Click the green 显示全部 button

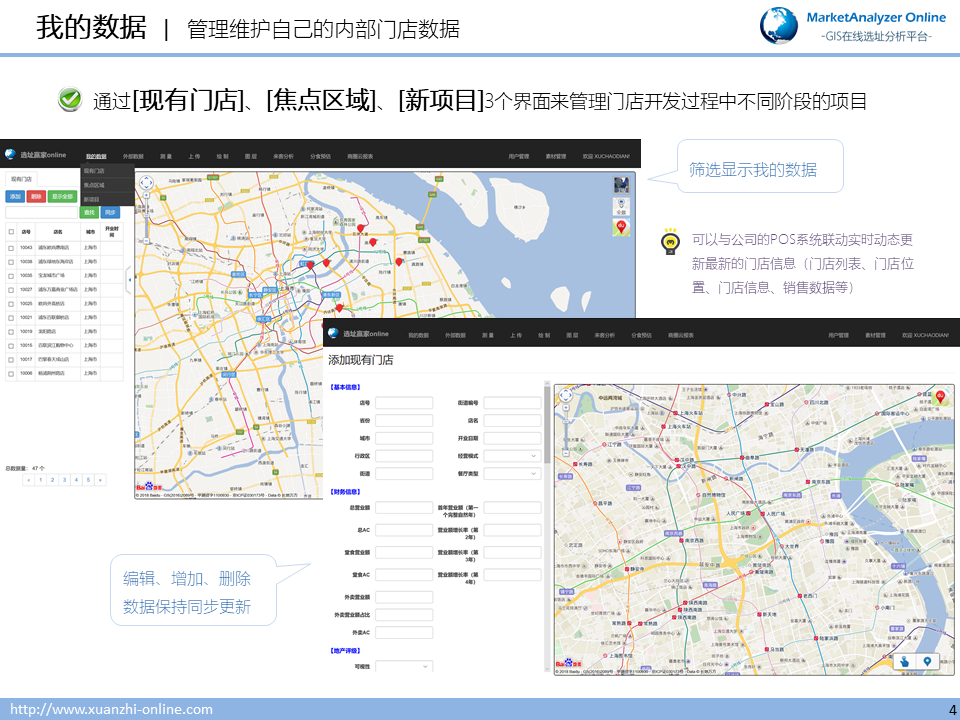tap(62, 197)
